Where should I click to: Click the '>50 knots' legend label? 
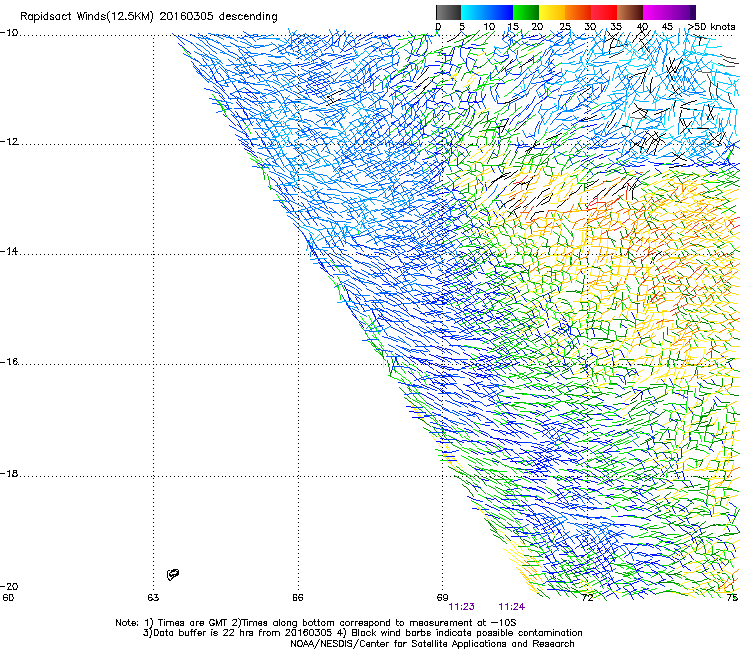pyautogui.click(x=711, y=27)
